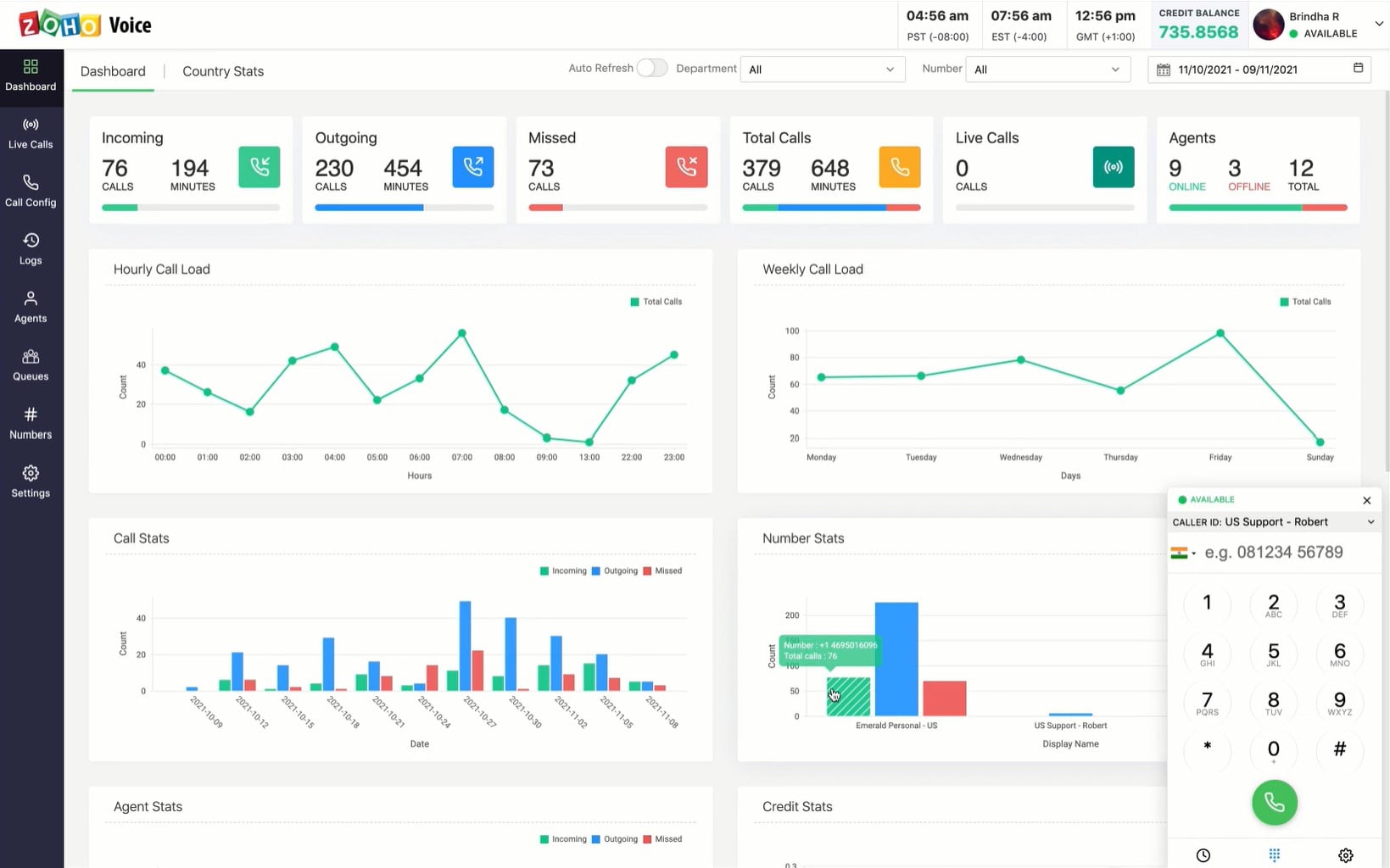Click the green Incoming calls icon
This screenshot has width=1390, height=868.
point(260,167)
